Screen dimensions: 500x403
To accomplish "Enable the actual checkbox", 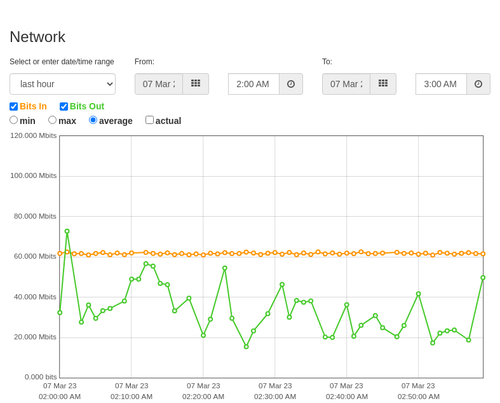I will [x=150, y=120].
